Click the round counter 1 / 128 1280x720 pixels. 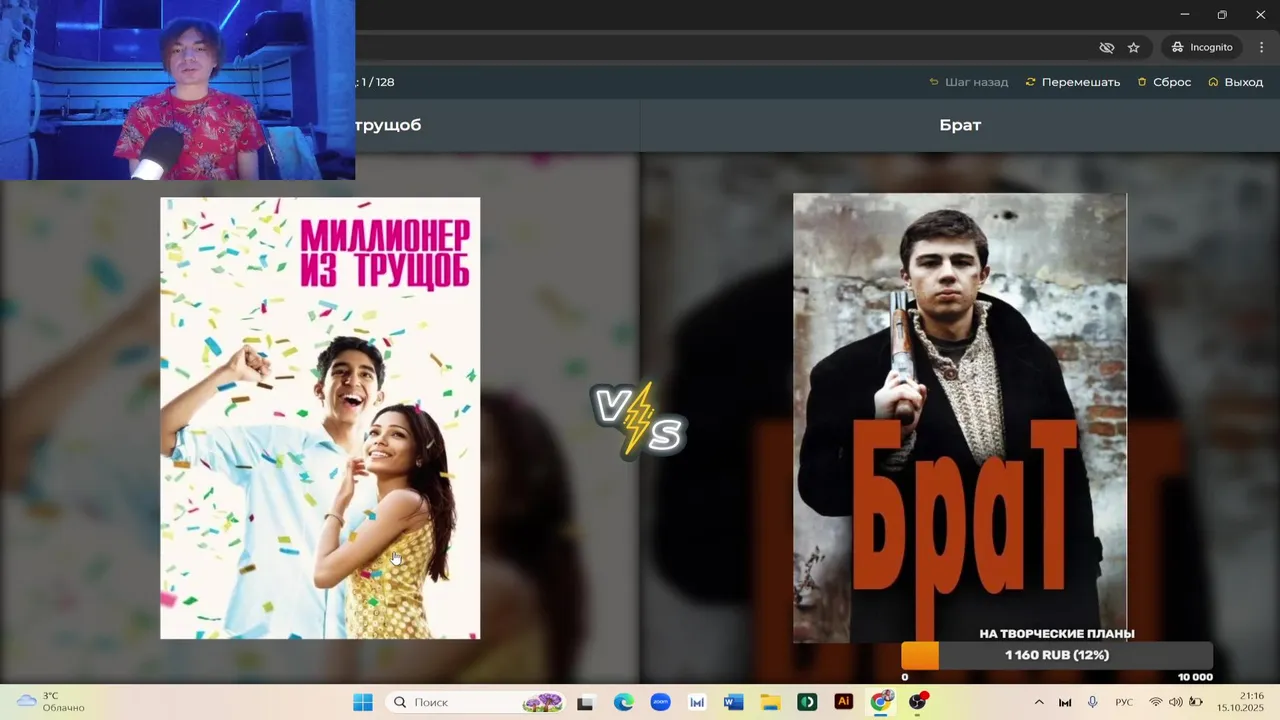pyautogui.click(x=376, y=82)
